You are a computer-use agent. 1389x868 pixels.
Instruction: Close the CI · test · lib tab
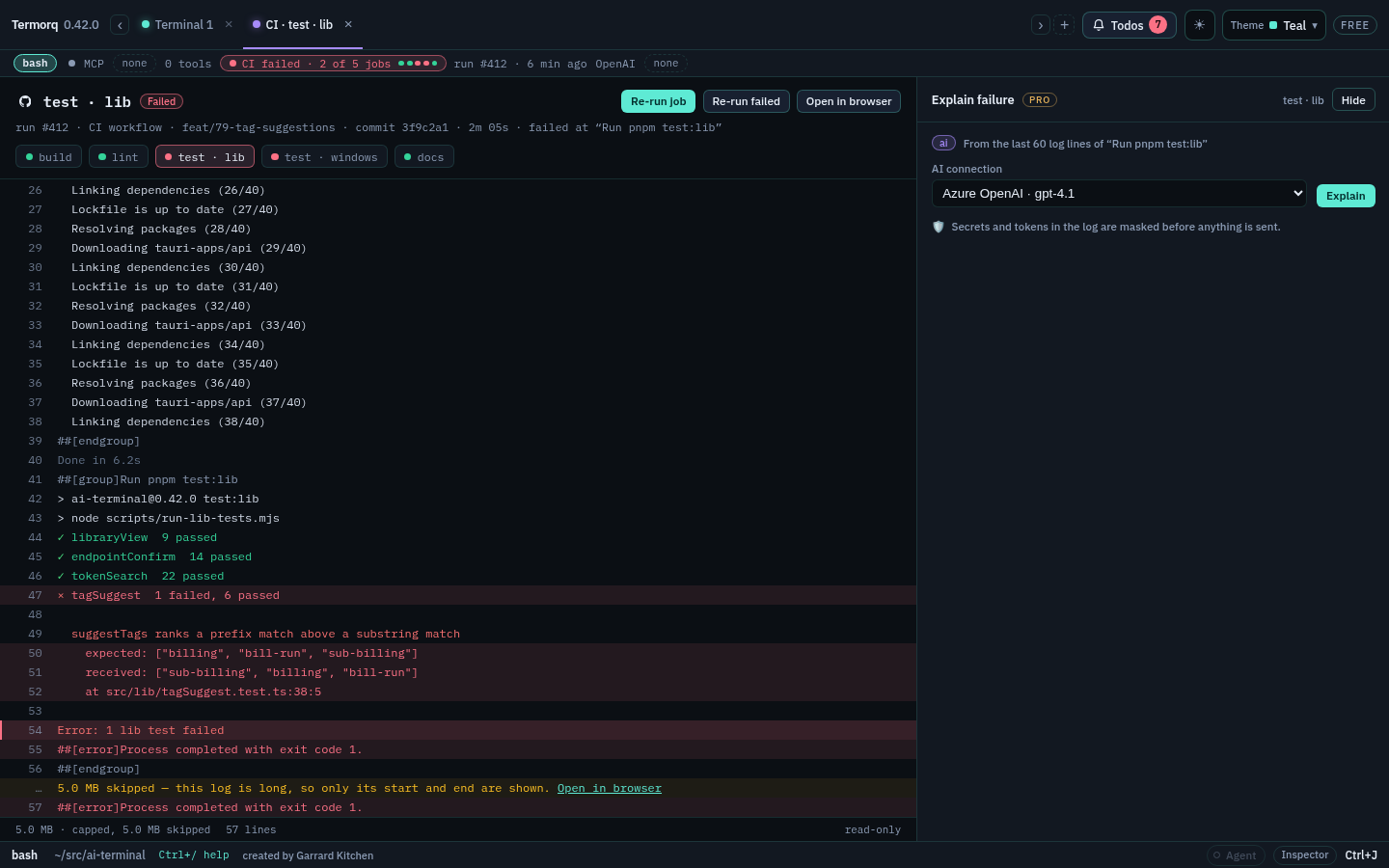point(348,25)
